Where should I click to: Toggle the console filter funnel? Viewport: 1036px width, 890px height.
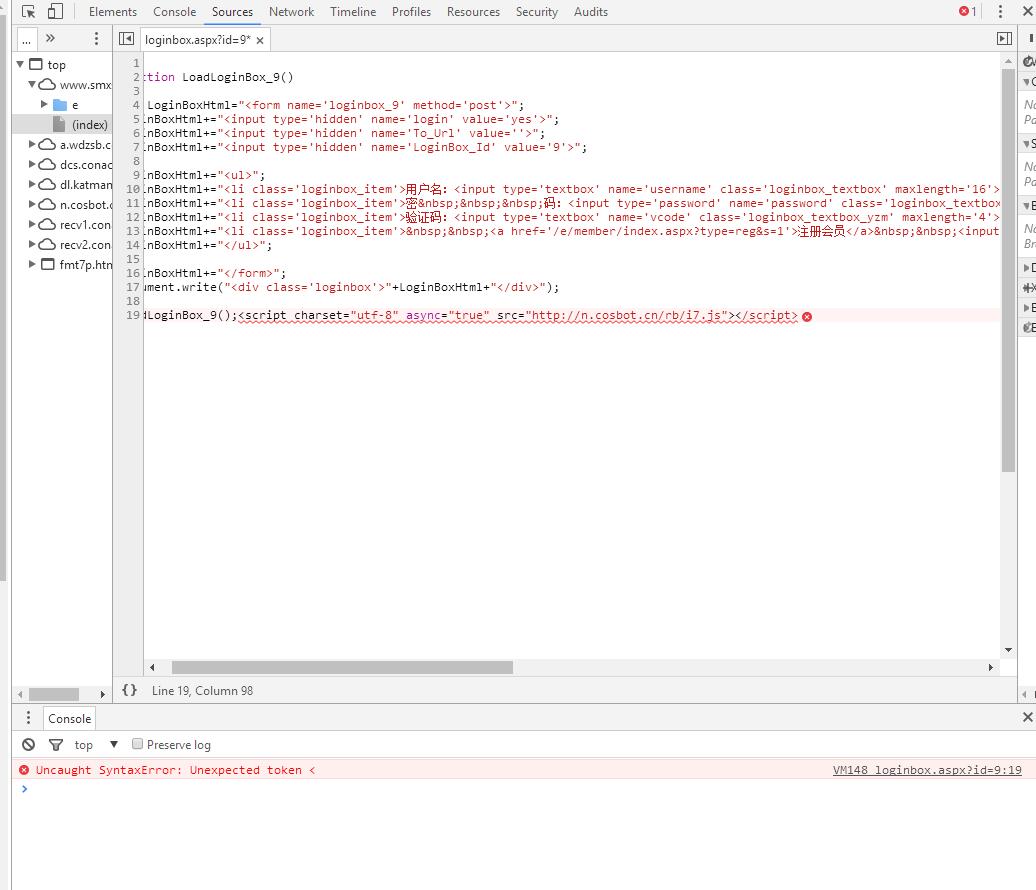tap(56, 745)
